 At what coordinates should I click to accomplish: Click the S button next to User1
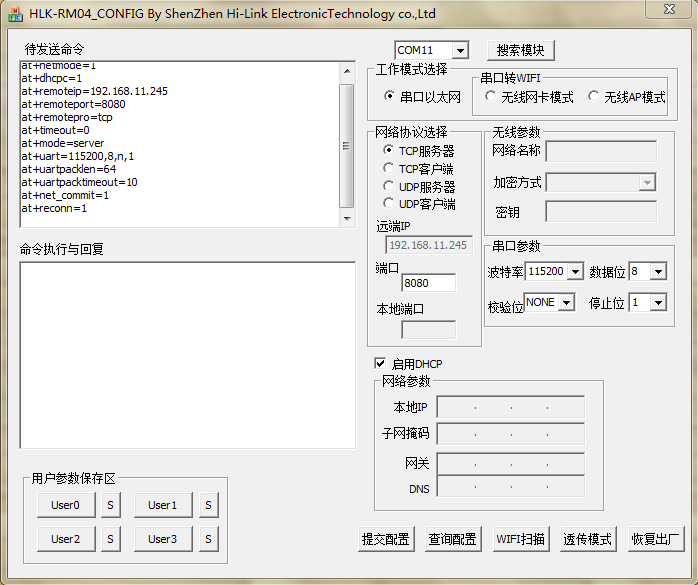(208, 505)
